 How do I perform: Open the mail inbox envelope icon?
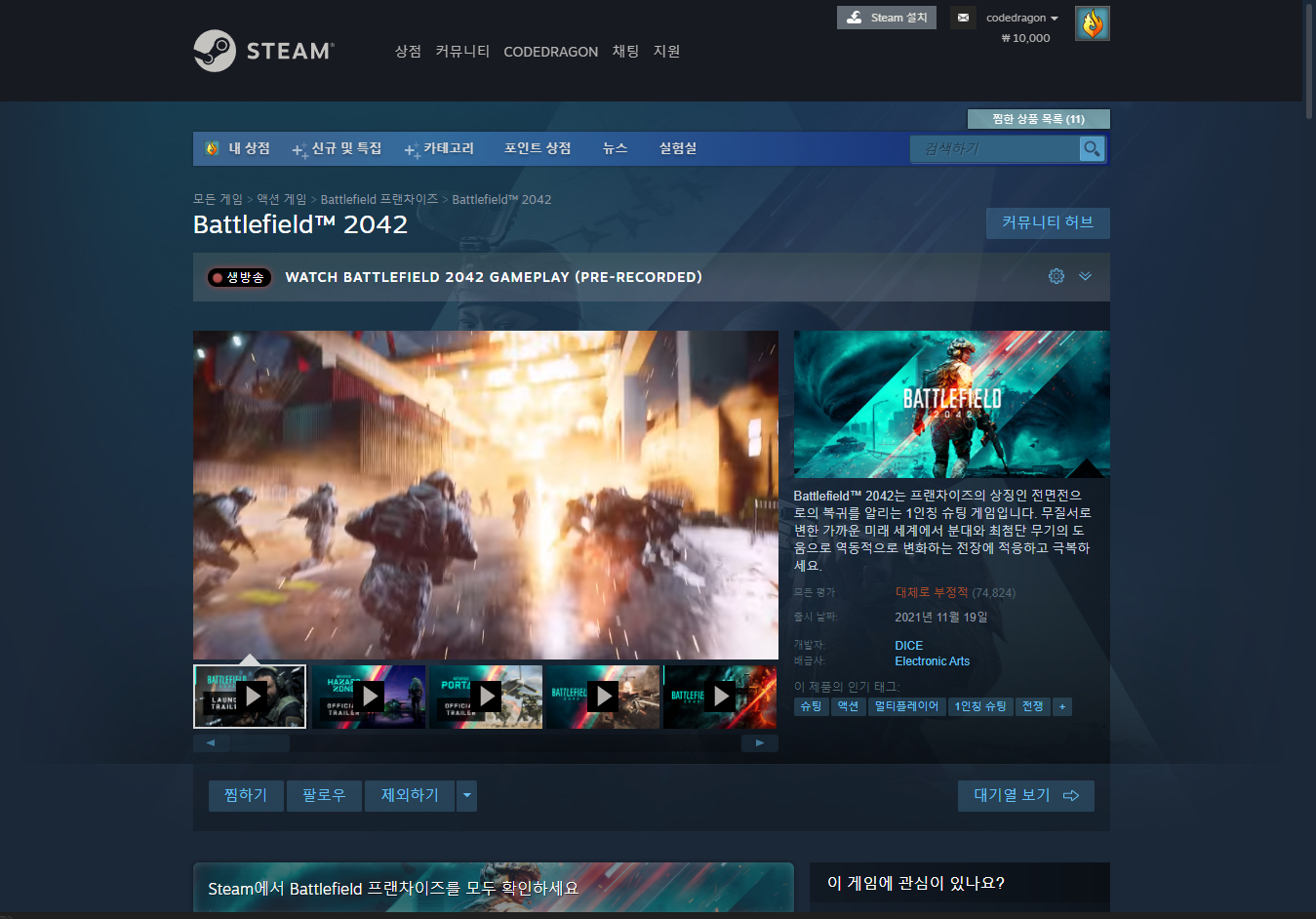963,18
